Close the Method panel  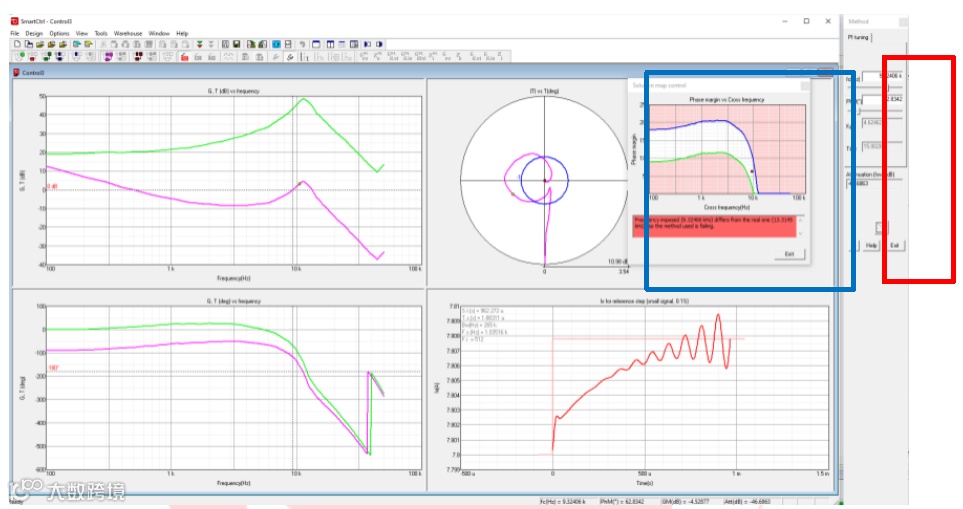(x=903, y=21)
